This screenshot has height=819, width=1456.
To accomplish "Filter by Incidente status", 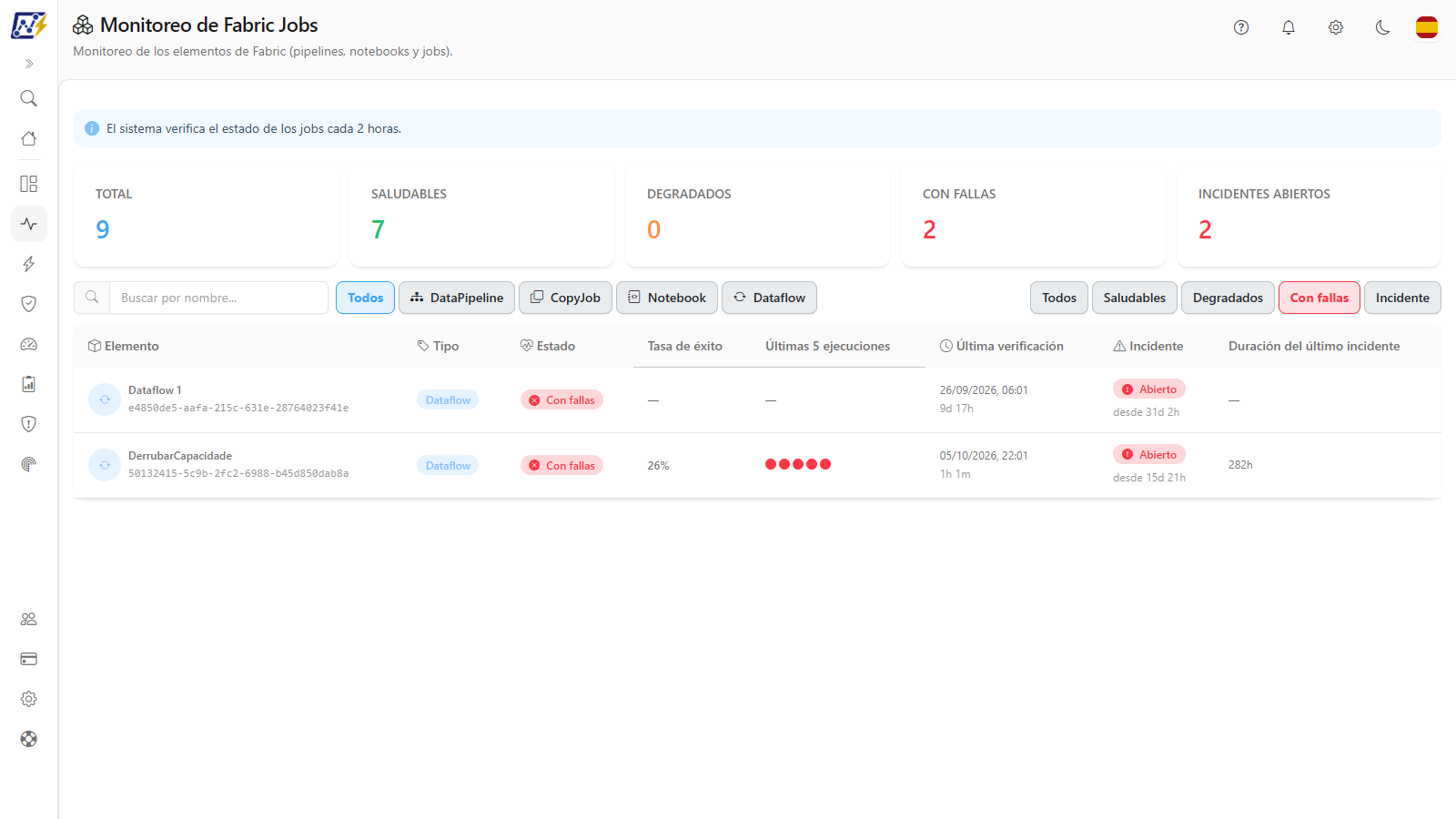I will coord(1402,298).
